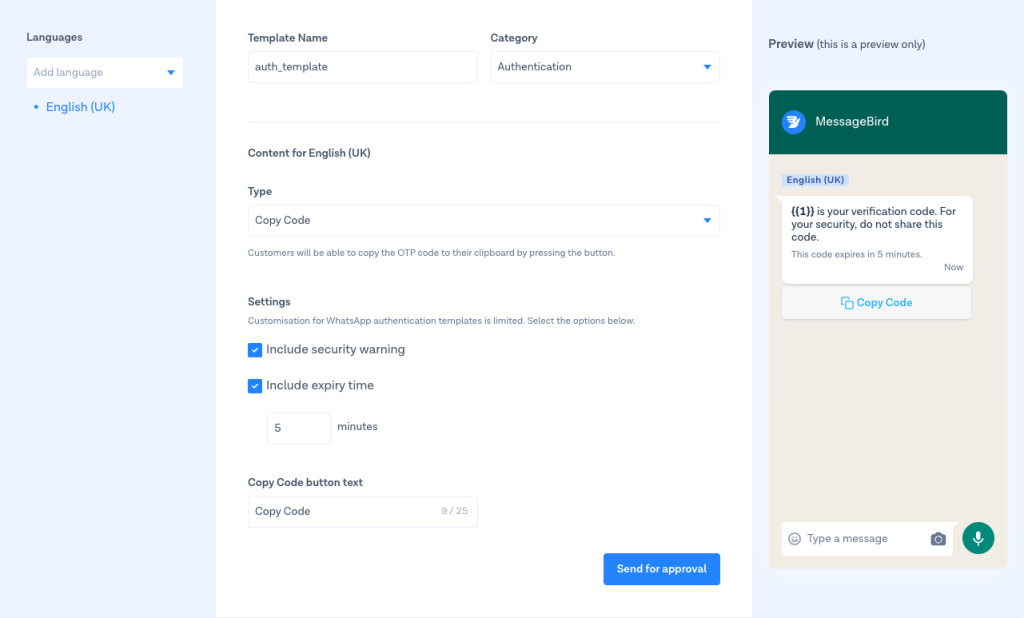Click the copy icon on preview button
Viewport: 1024px width, 618px height.
[847, 303]
